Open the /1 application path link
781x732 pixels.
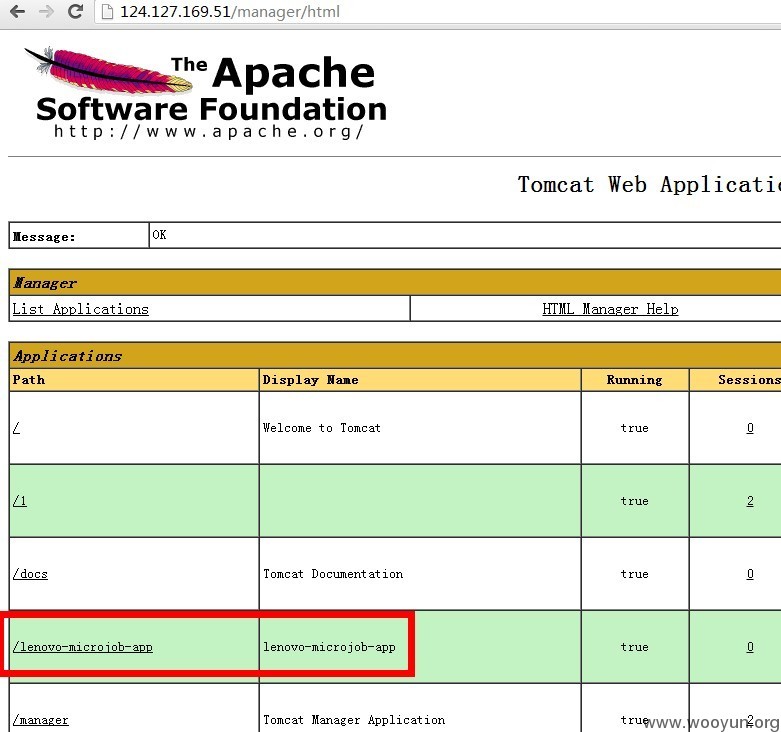click(x=19, y=501)
